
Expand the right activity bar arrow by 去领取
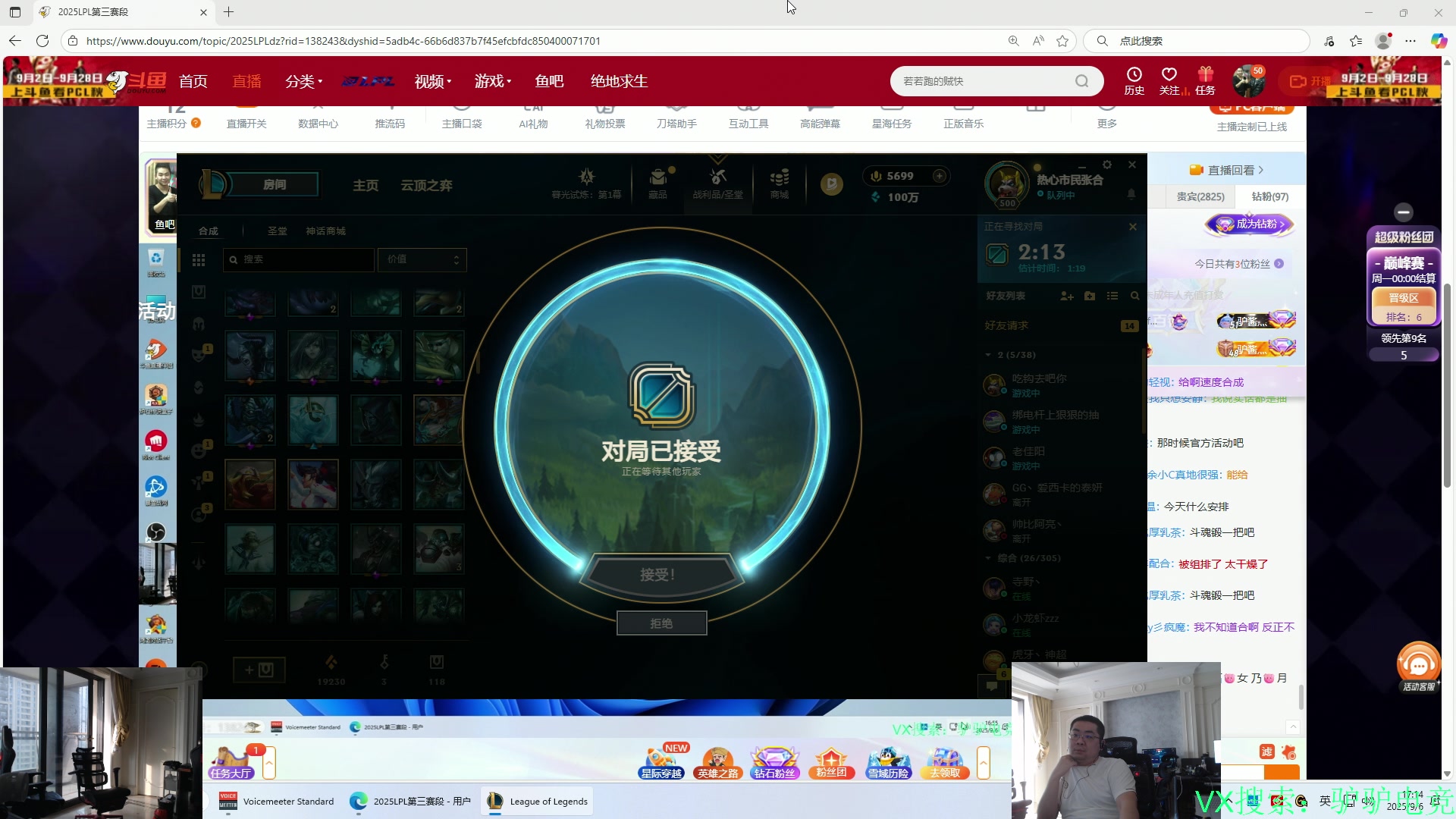984,762
